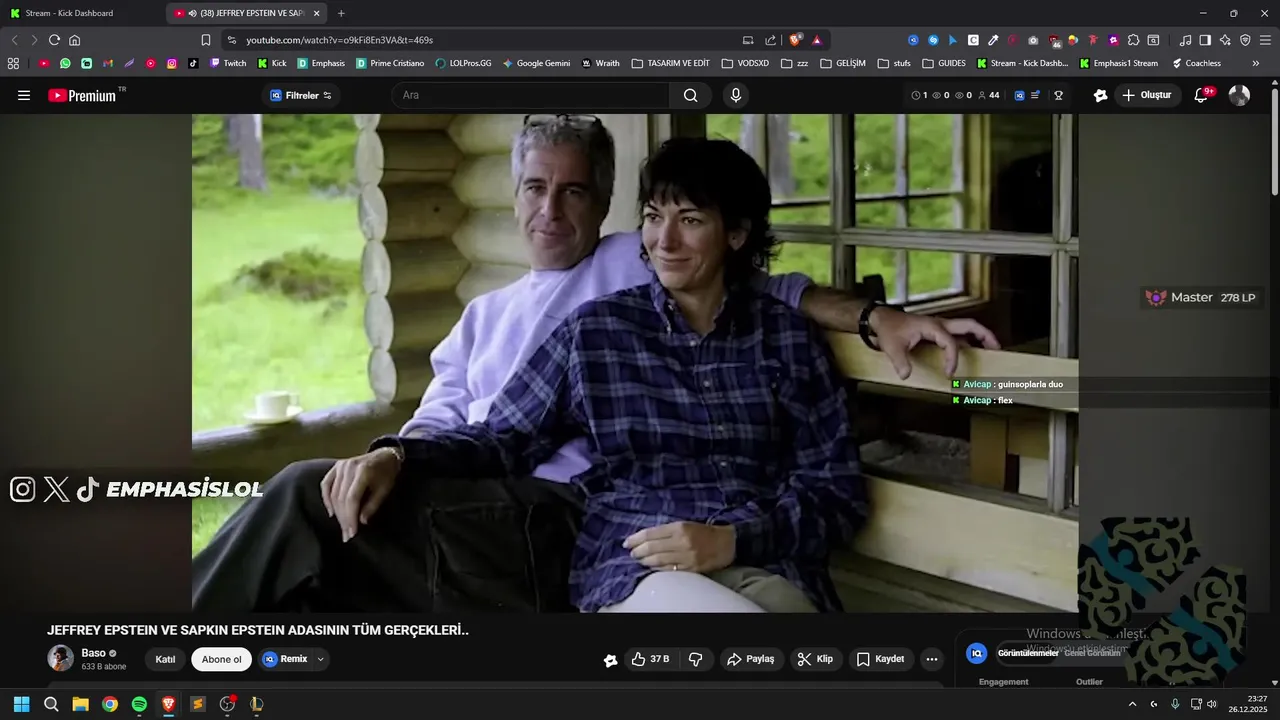Open browser main hamburger menu
This screenshot has height=720, width=1280.
pos(1265,40)
